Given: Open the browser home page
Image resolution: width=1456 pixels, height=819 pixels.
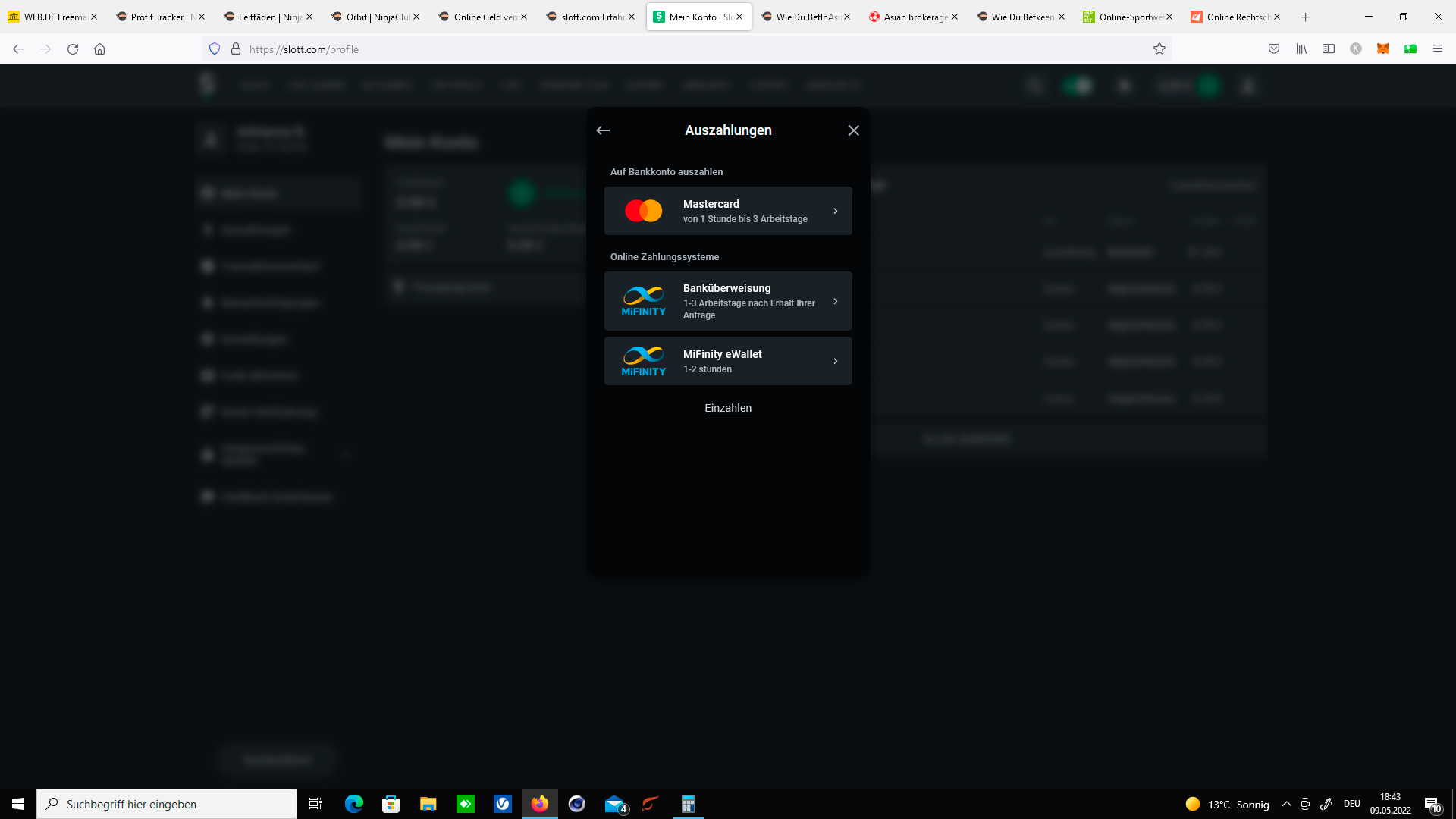Looking at the screenshot, I should click(99, 49).
